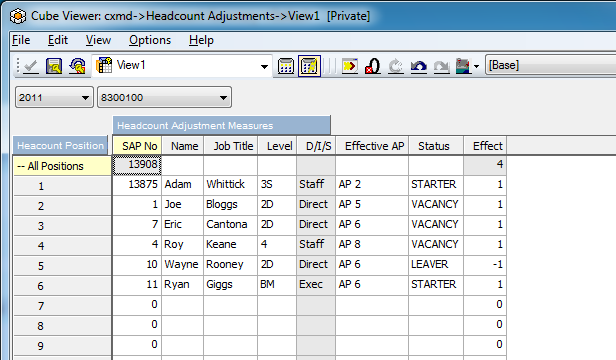Click the SAP No cell 13908

pyautogui.click(x=137, y=165)
